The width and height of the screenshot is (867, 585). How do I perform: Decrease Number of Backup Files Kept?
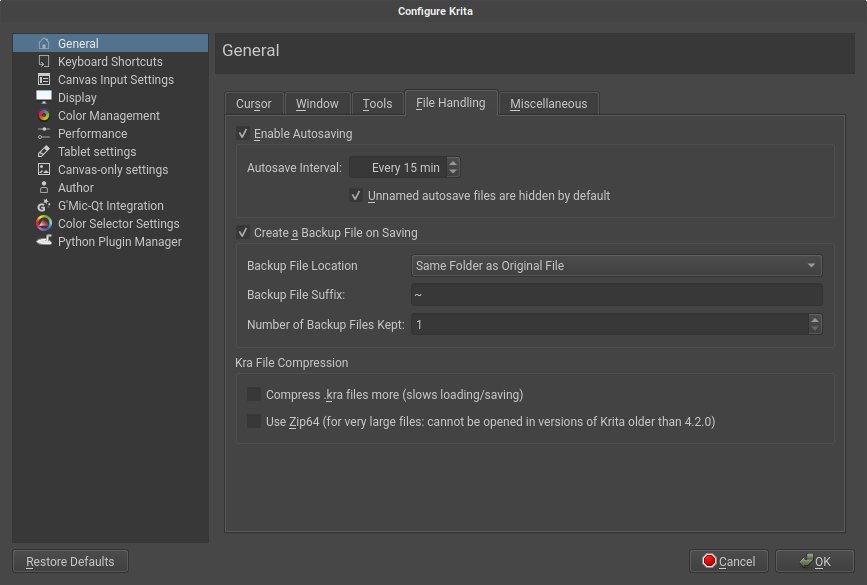pyautogui.click(x=814, y=329)
